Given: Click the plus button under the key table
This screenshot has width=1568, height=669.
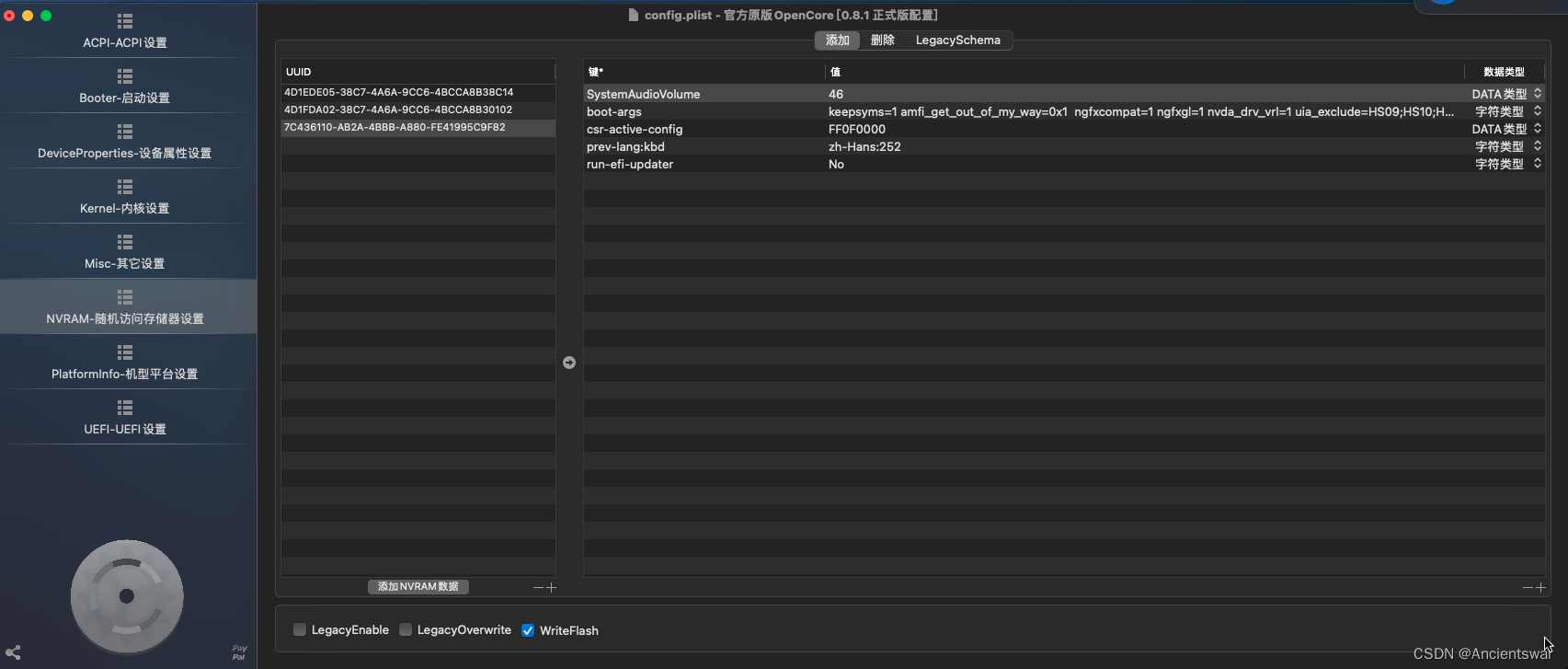Looking at the screenshot, I should coord(1541,587).
